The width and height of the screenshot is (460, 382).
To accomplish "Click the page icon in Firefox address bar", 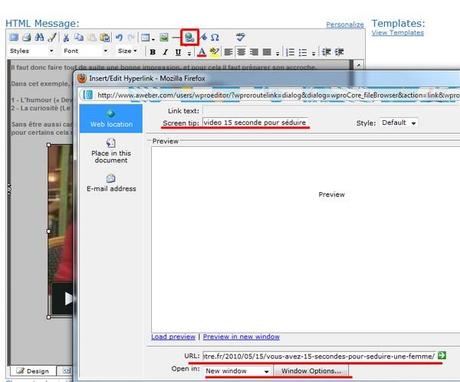I will (x=88, y=95).
